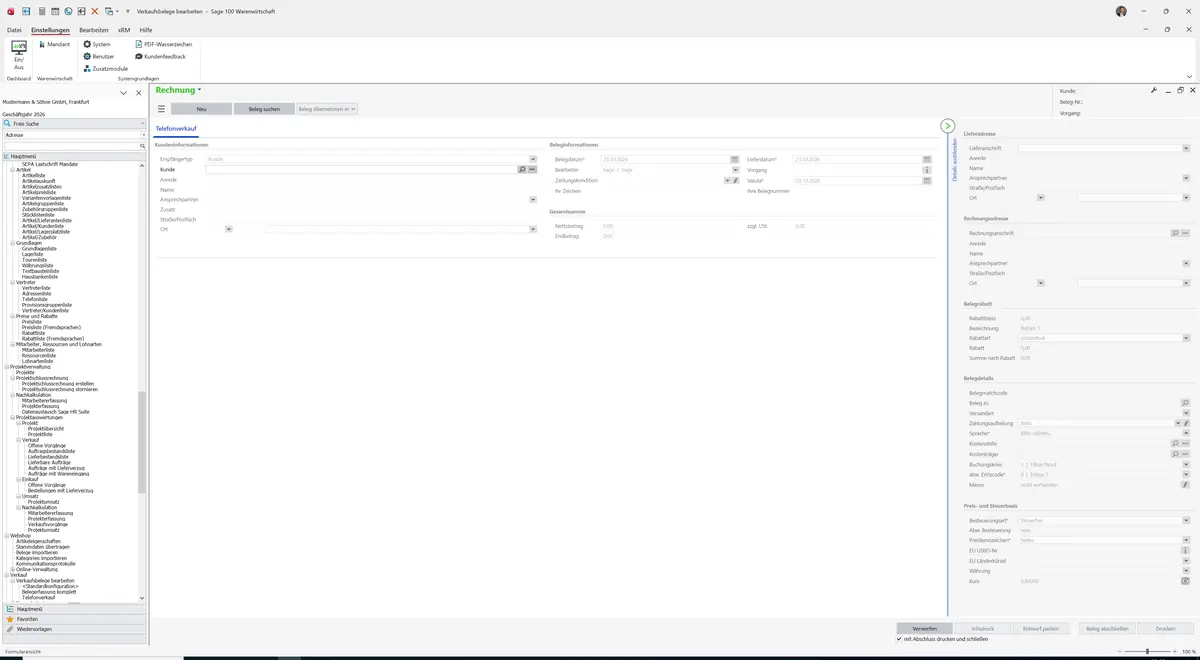Click the search icon for Kostenstelle
Screen dimensions: 1200x660
pyautogui.click(x=1175, y=443)
